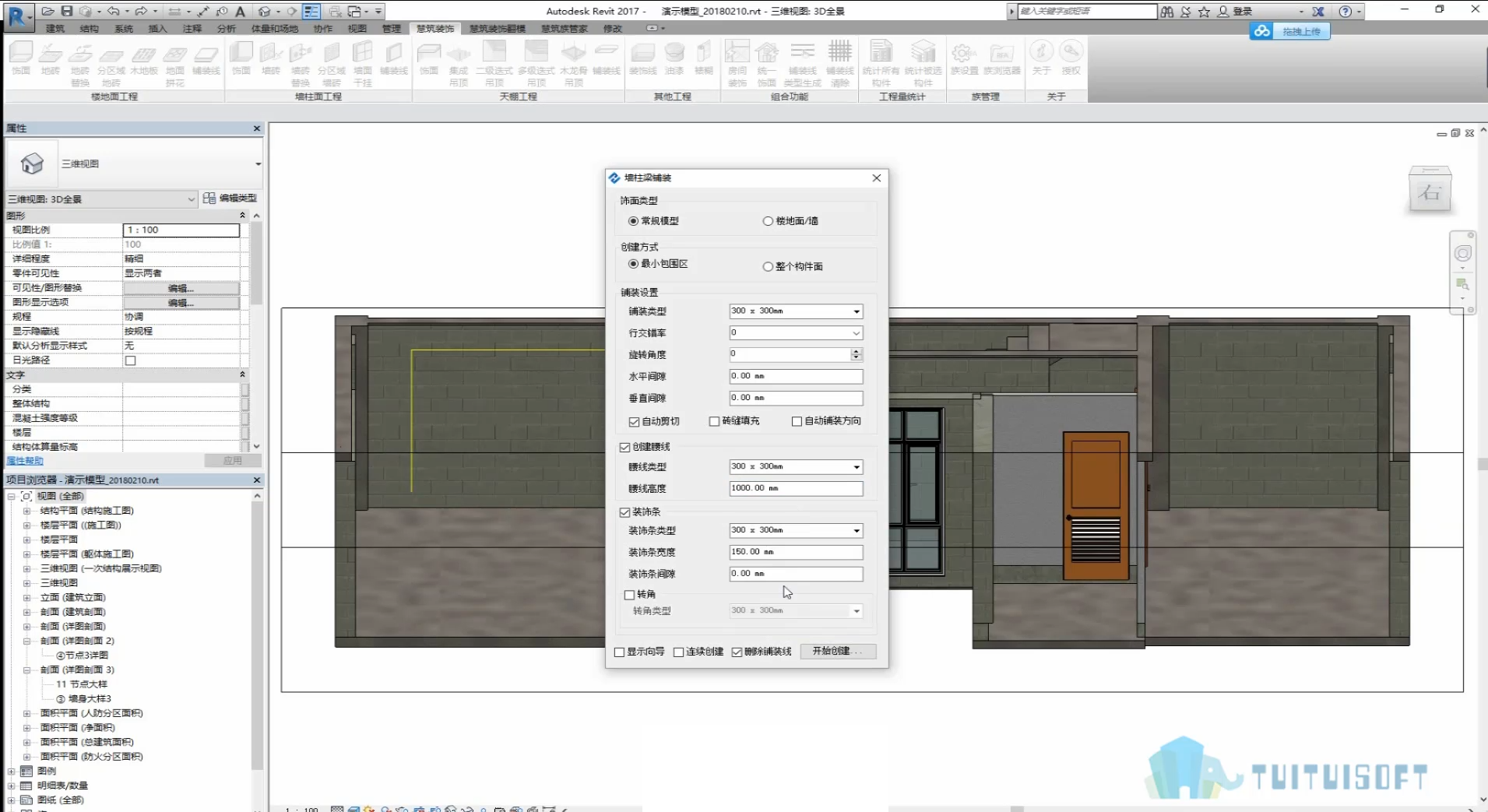
Task: Click the Open folder icon in quick access toolbar
Action: pos(47,11)
